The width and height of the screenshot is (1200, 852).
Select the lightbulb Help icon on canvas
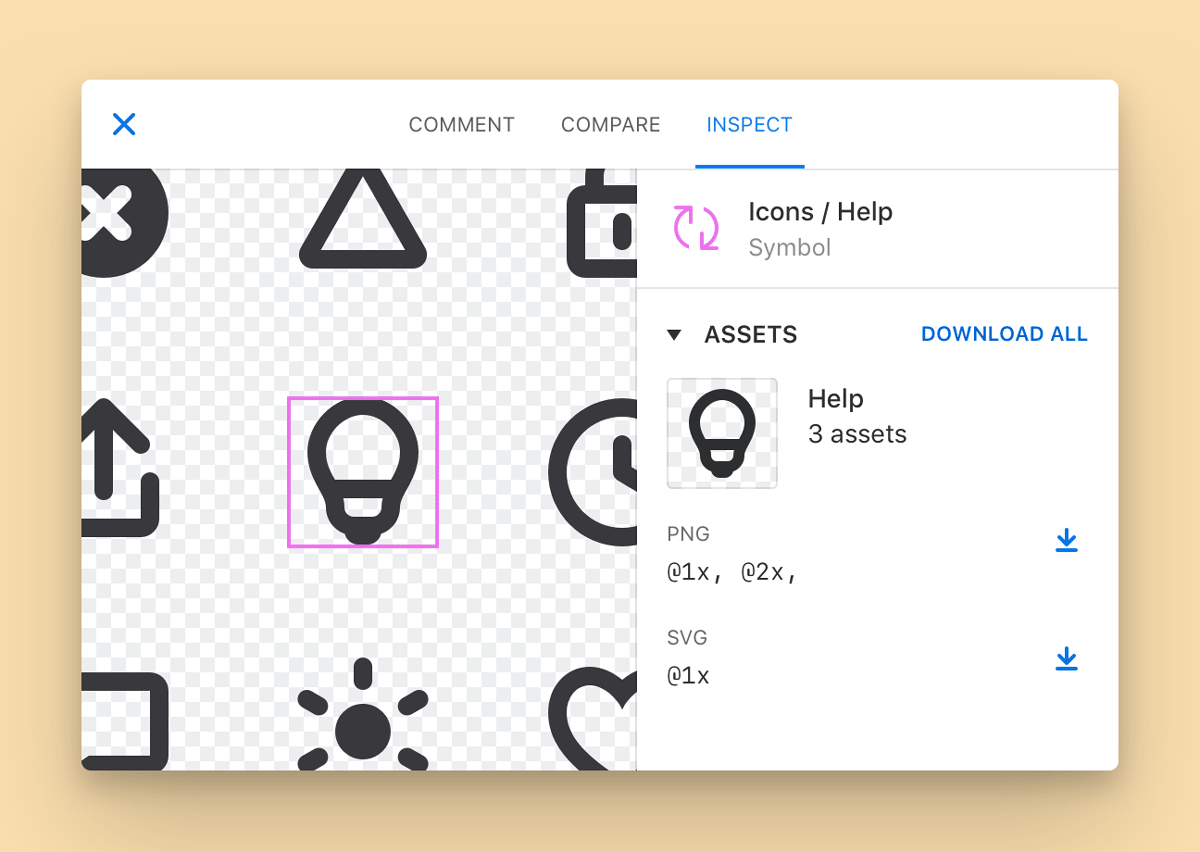click(x=362, y=472)
